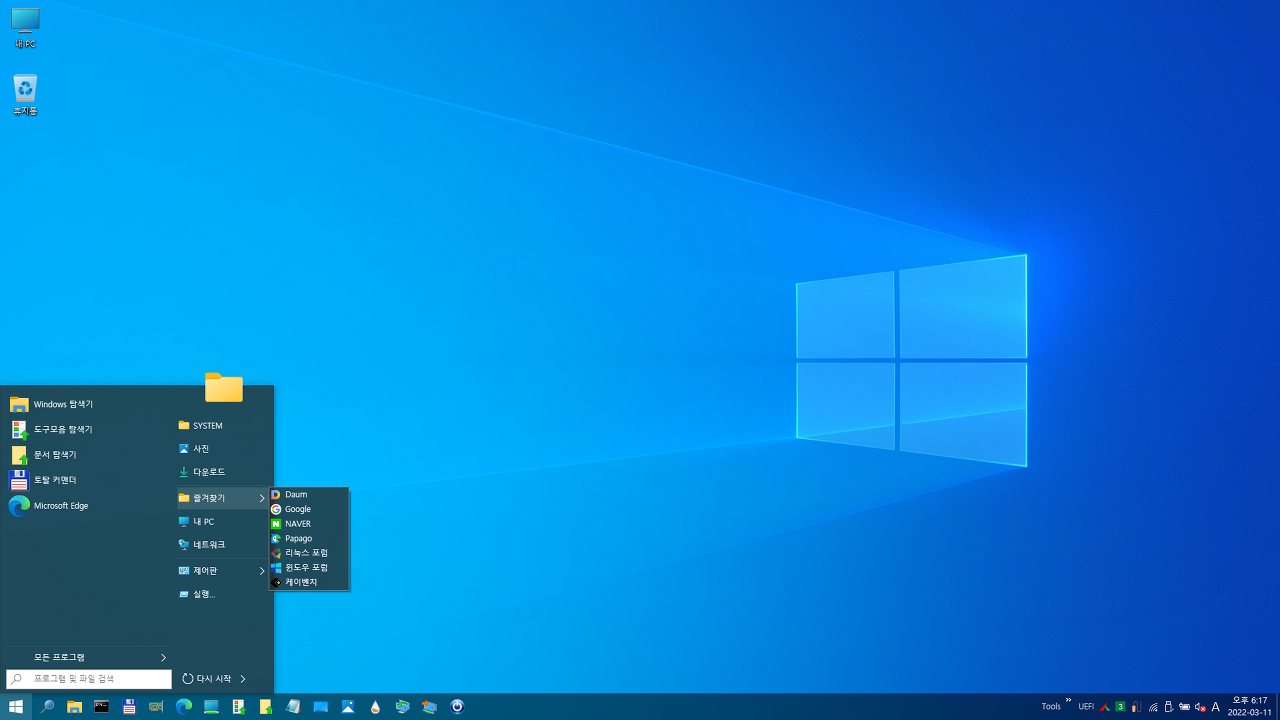
Task: Open Microsoft Edge from the start menu list
Action: click(88, 506)
